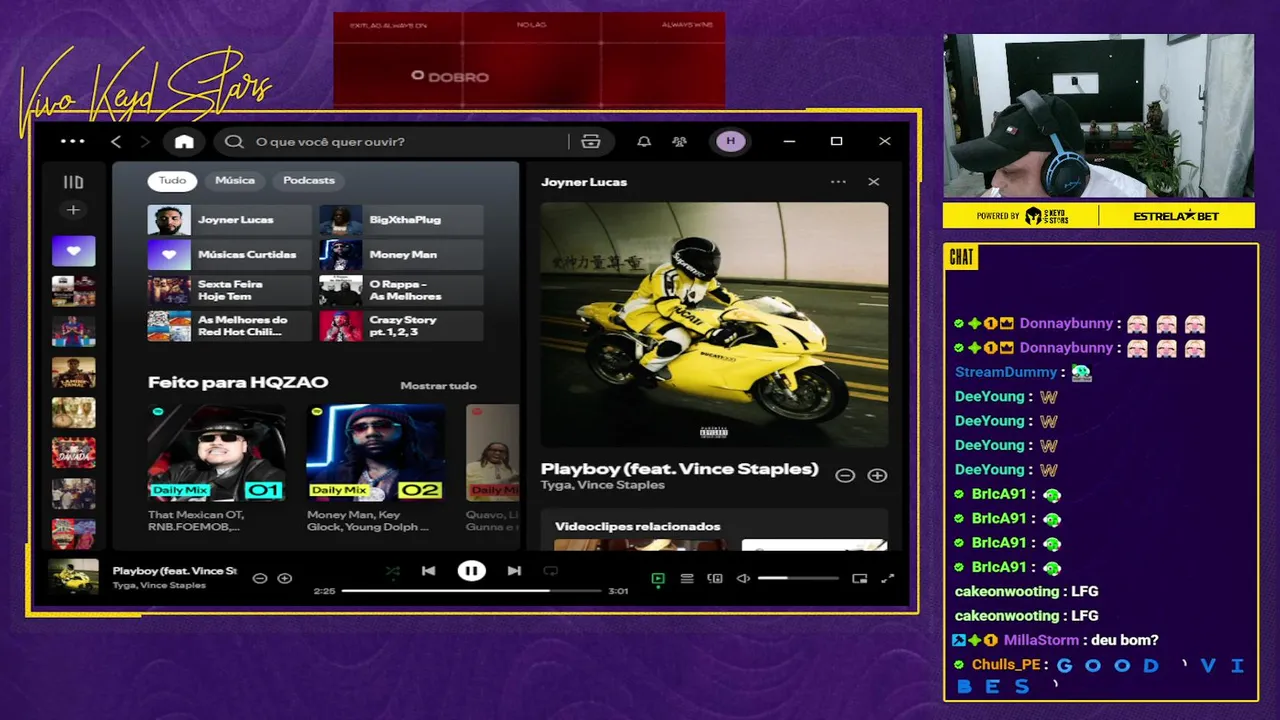This screenshot has width=1280, height=720.
Task: Hide the track via minus icon in panel
Action: [x=845, y=476]
